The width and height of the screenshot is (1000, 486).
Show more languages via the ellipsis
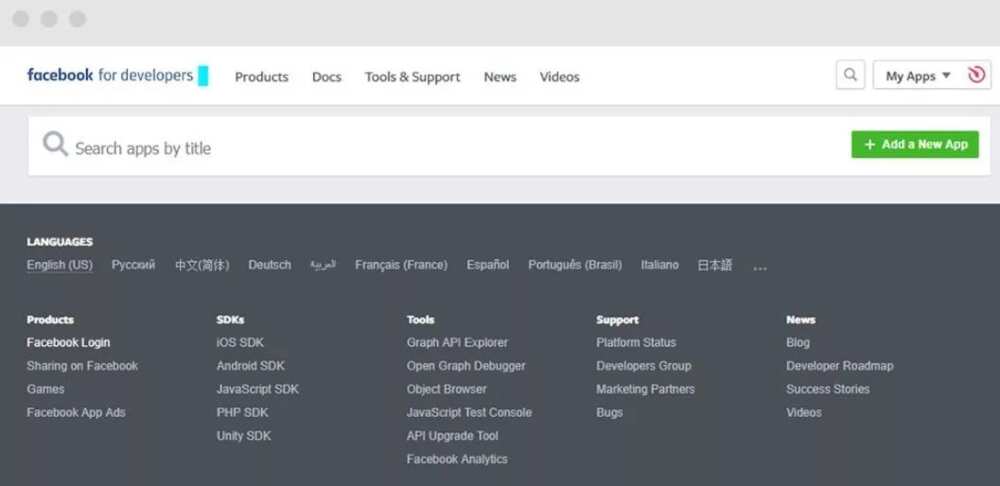[760, 268]
